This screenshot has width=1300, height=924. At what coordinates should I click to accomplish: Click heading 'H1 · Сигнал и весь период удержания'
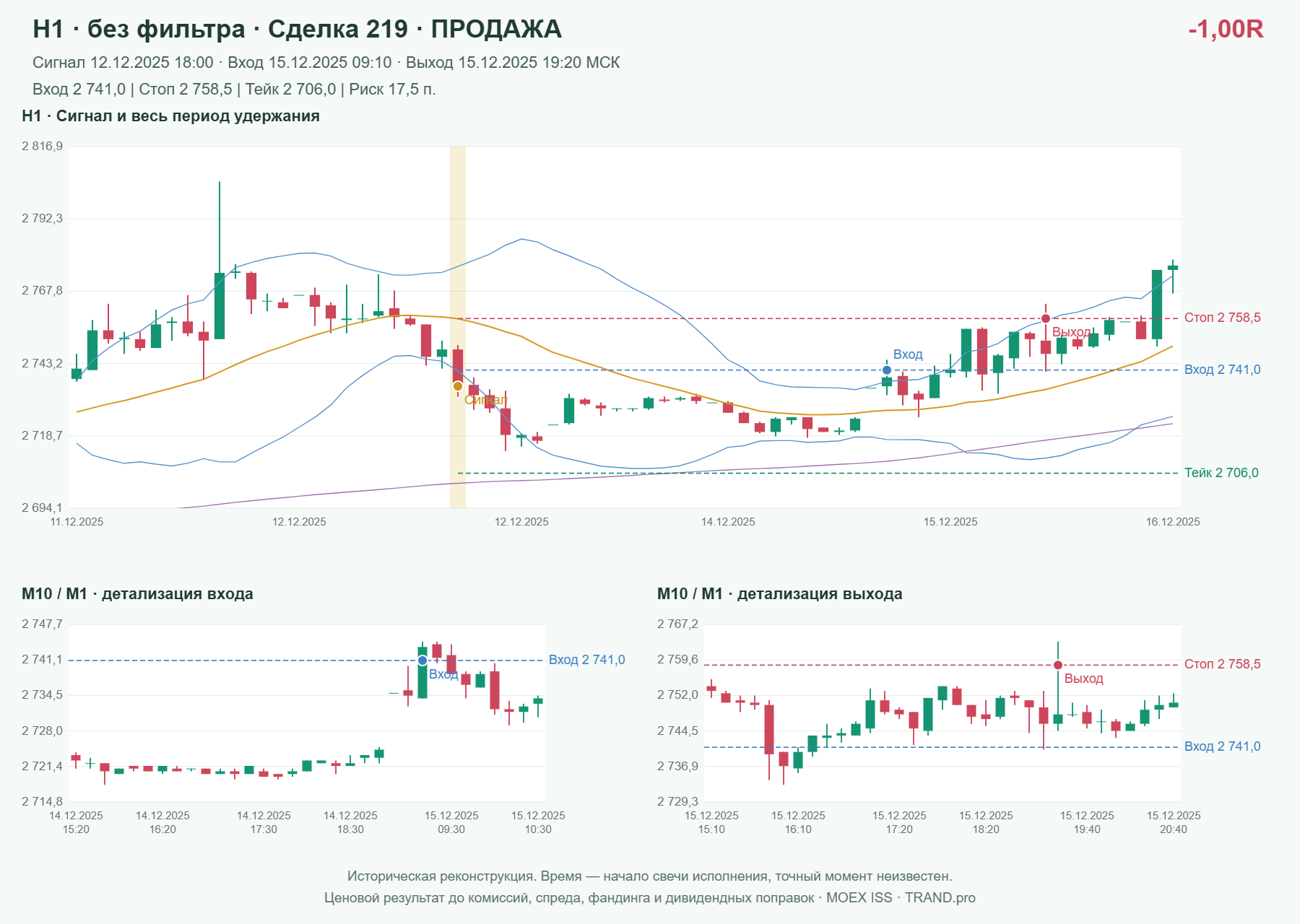[x=170, y=116]
